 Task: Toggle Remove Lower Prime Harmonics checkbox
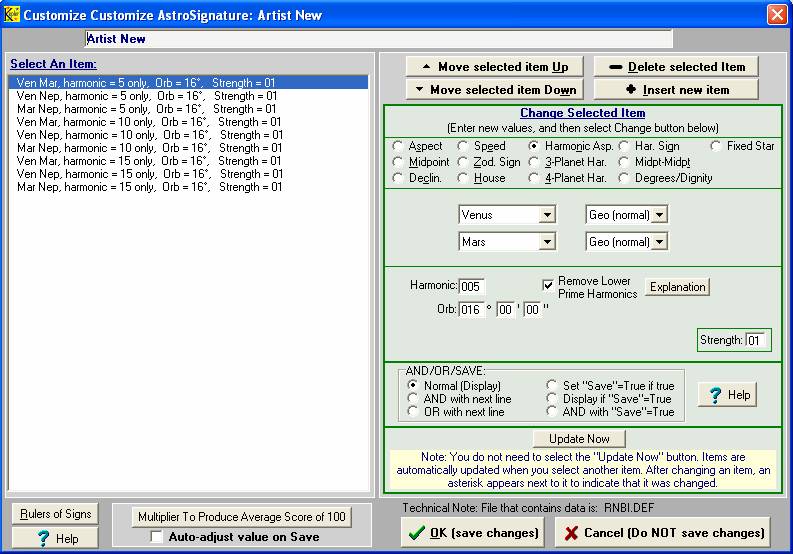pos(548,285)
